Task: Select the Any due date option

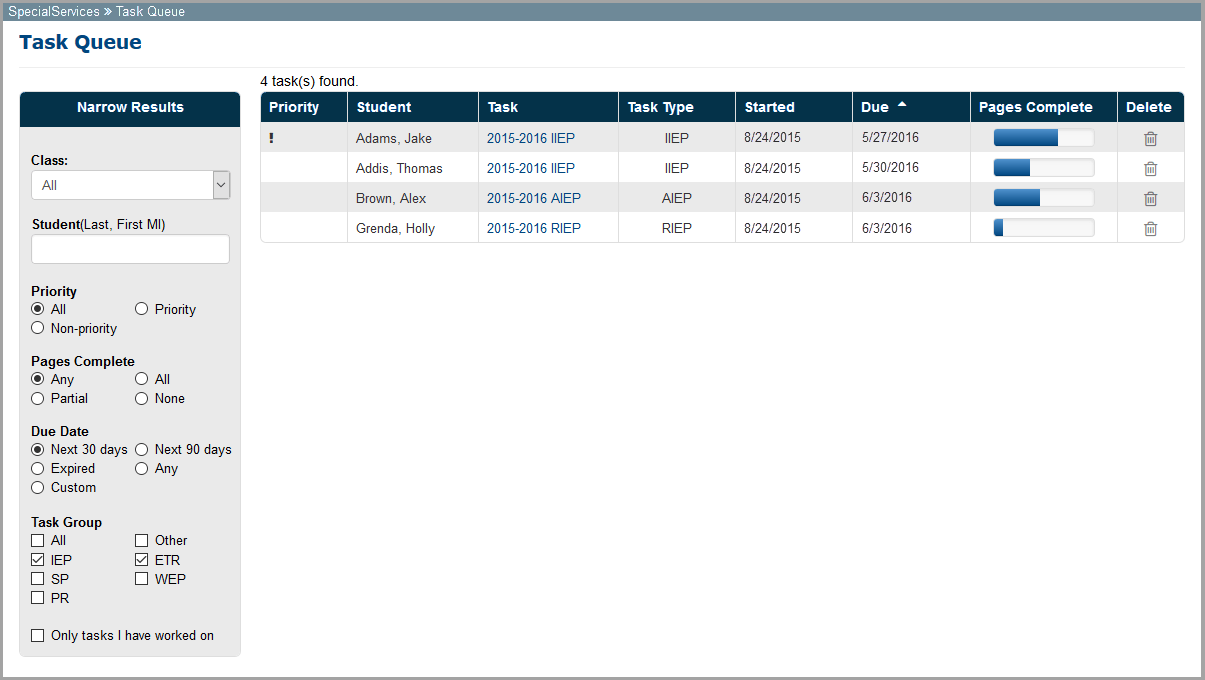Action: [142, 468]
